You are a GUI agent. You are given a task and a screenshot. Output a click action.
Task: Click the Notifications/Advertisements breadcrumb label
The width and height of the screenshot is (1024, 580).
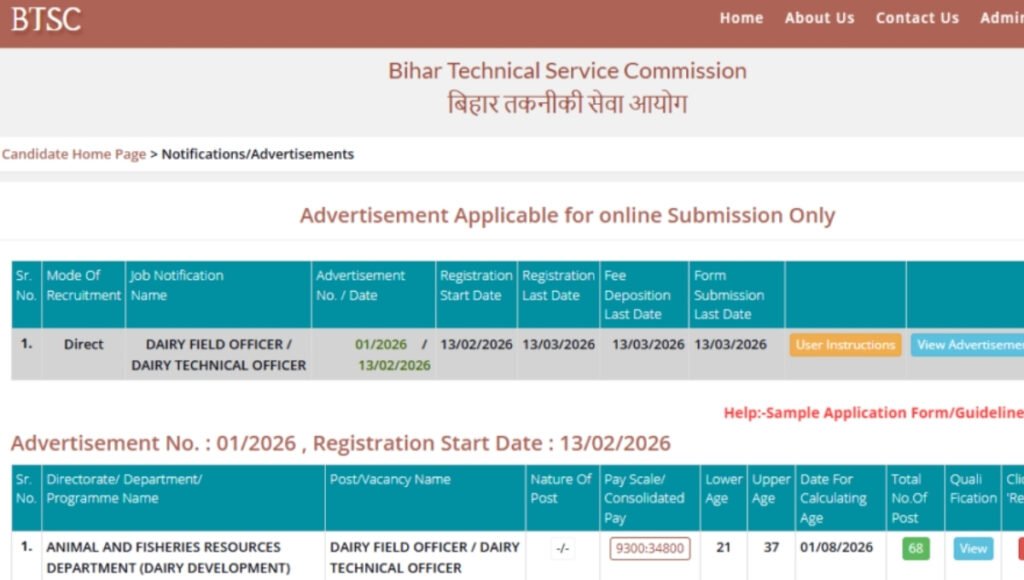coord(256,153)
